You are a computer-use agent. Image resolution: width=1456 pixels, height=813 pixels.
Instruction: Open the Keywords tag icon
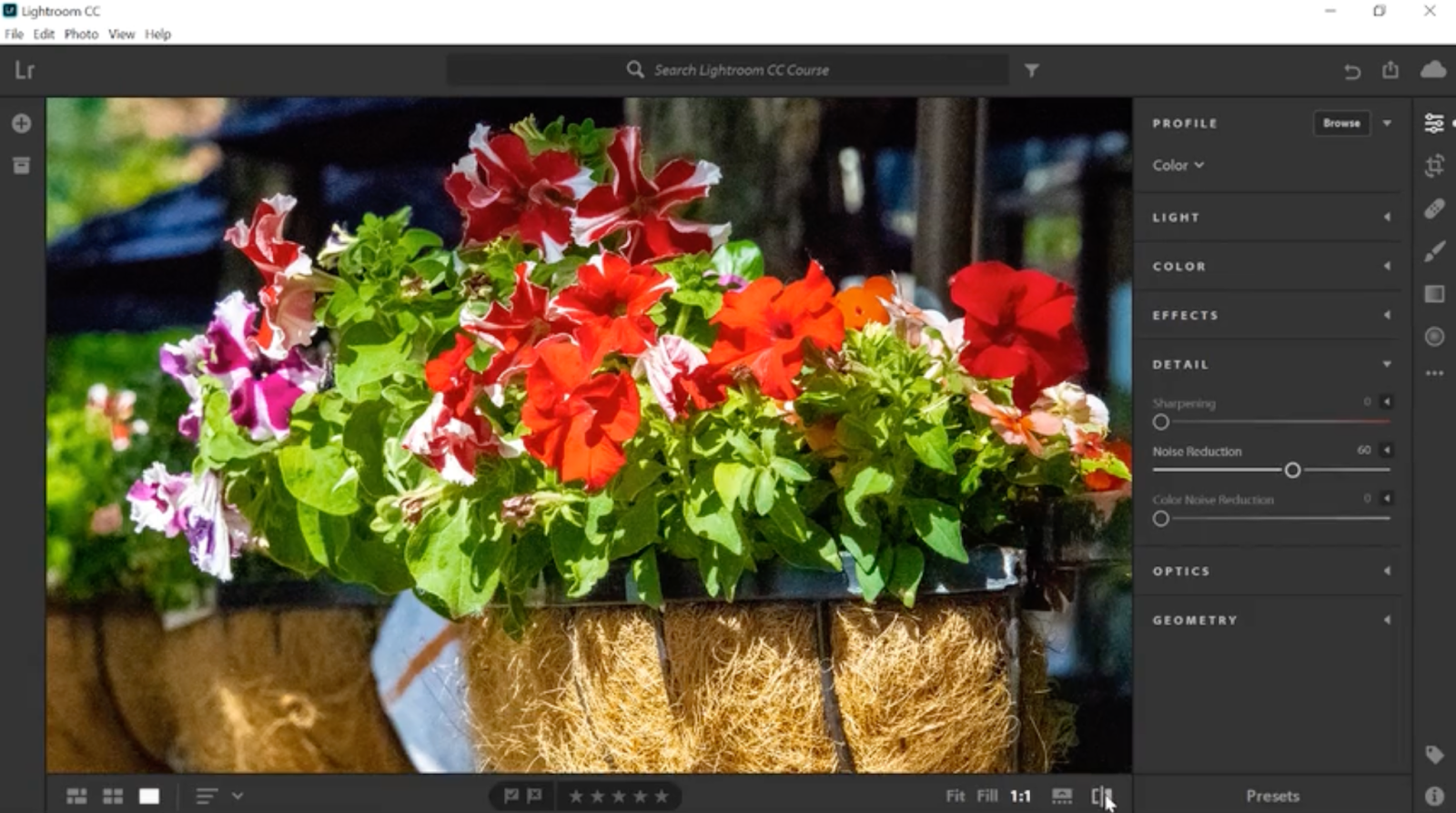[x=1434, y=755]
